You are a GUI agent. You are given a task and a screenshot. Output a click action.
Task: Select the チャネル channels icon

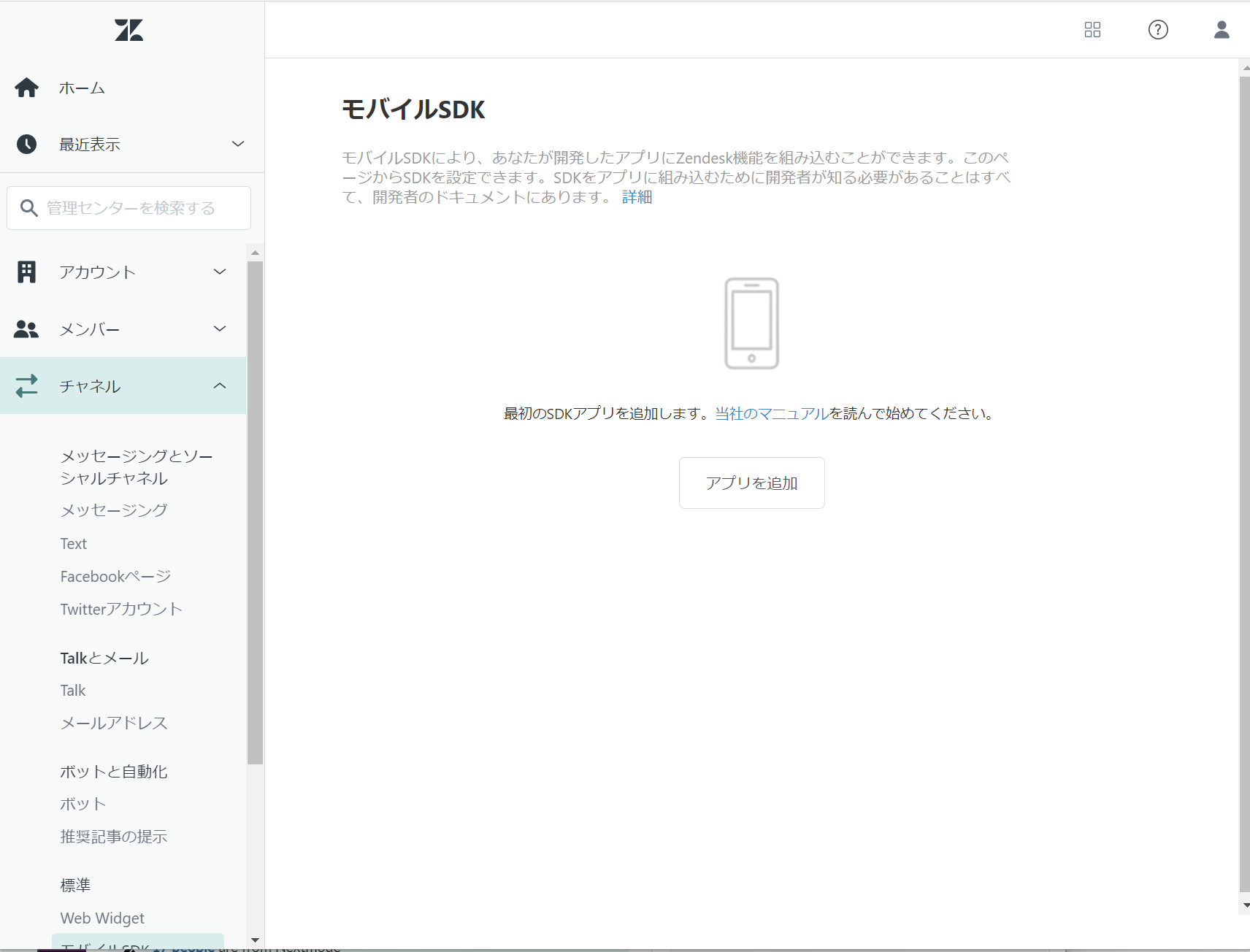point(26,386)
